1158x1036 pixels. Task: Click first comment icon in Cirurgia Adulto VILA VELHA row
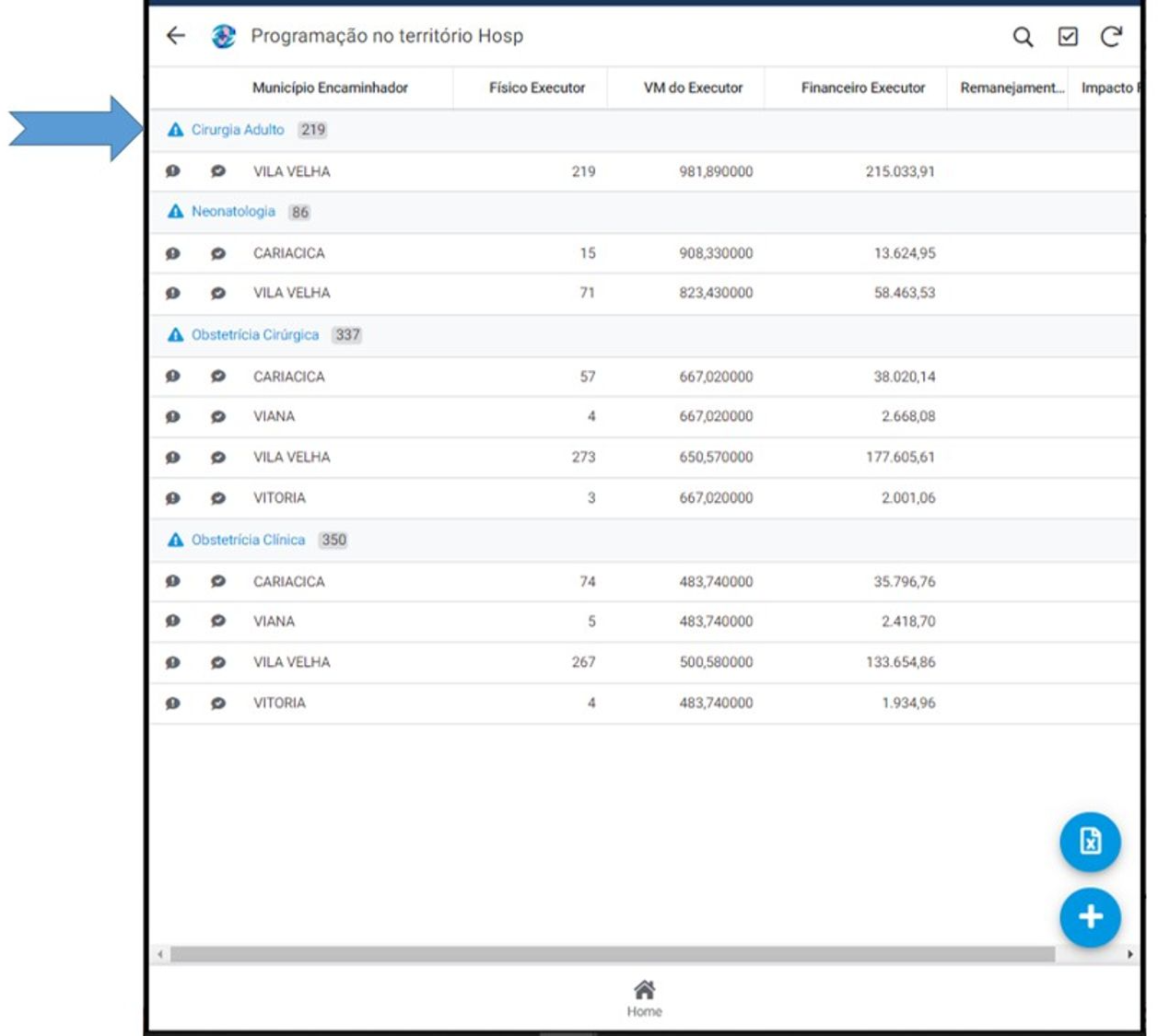pos(173,171)
